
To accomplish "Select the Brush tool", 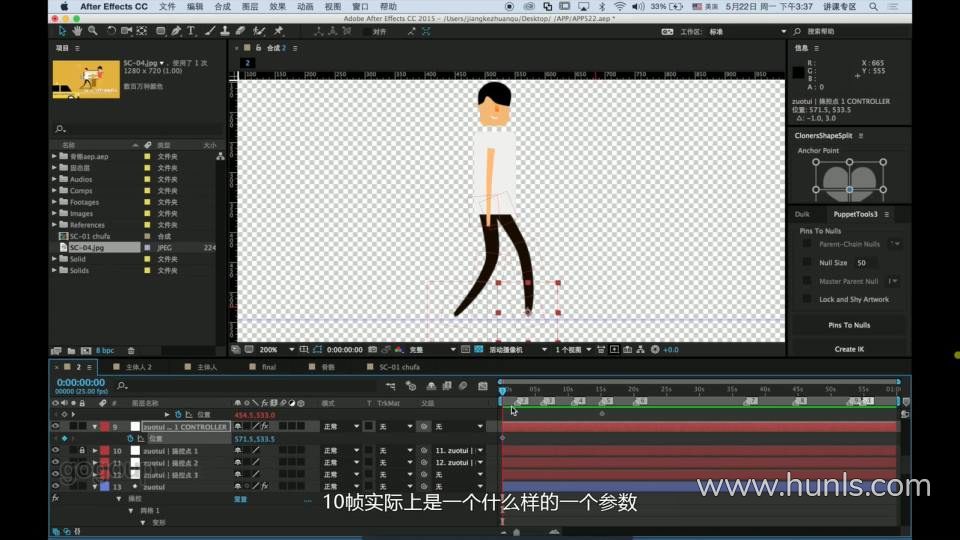I will click(210, 31).
